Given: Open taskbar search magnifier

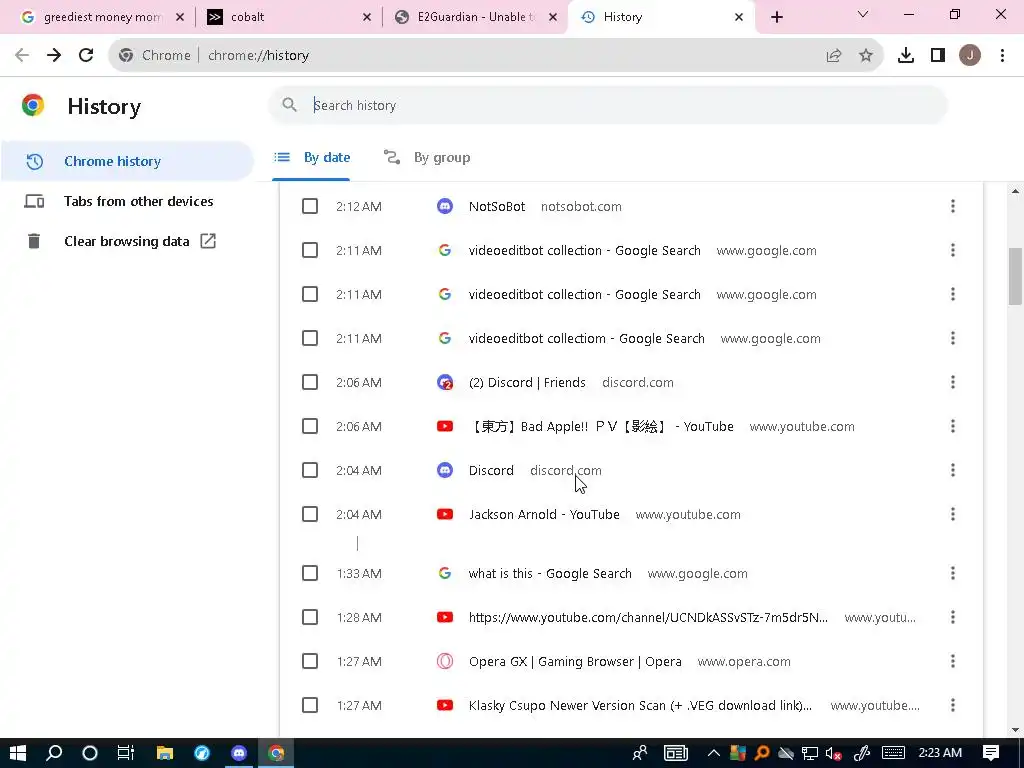Looking at the screenshot, I should point(54,753).
